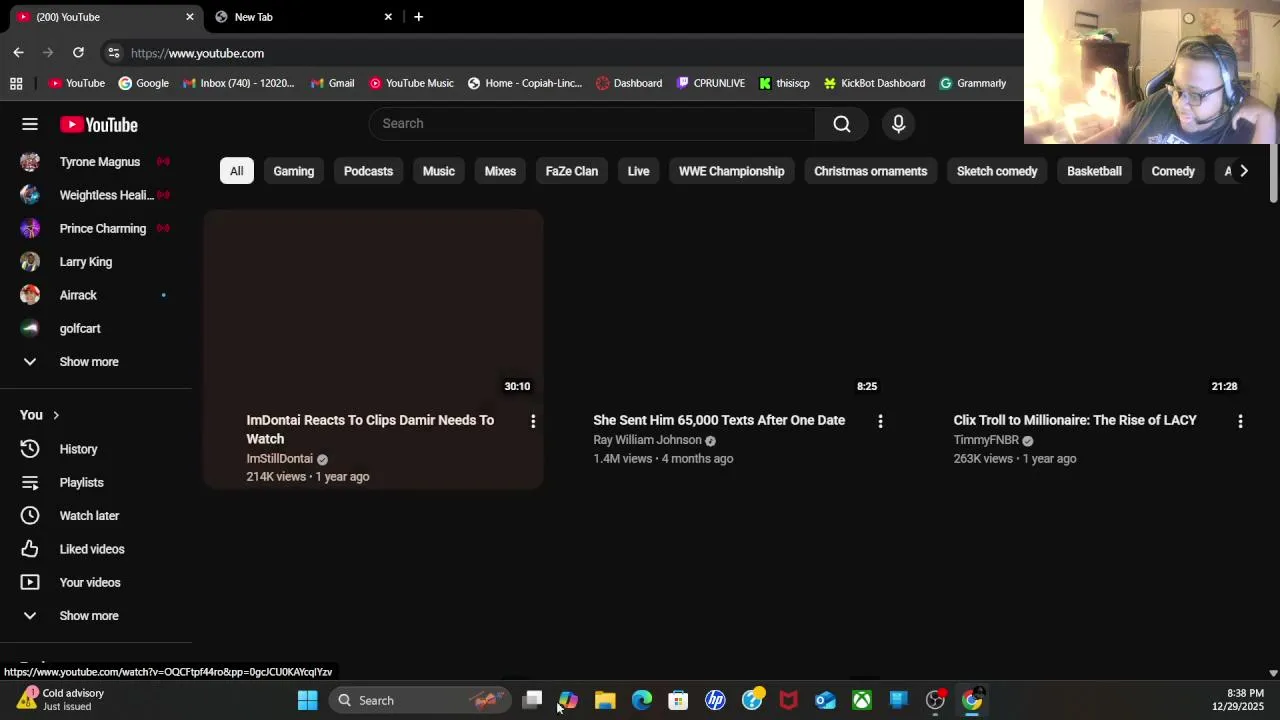Open Playlists in sidebar
The height and width of the screenshot is (720, 1280).
click(96, 482)
